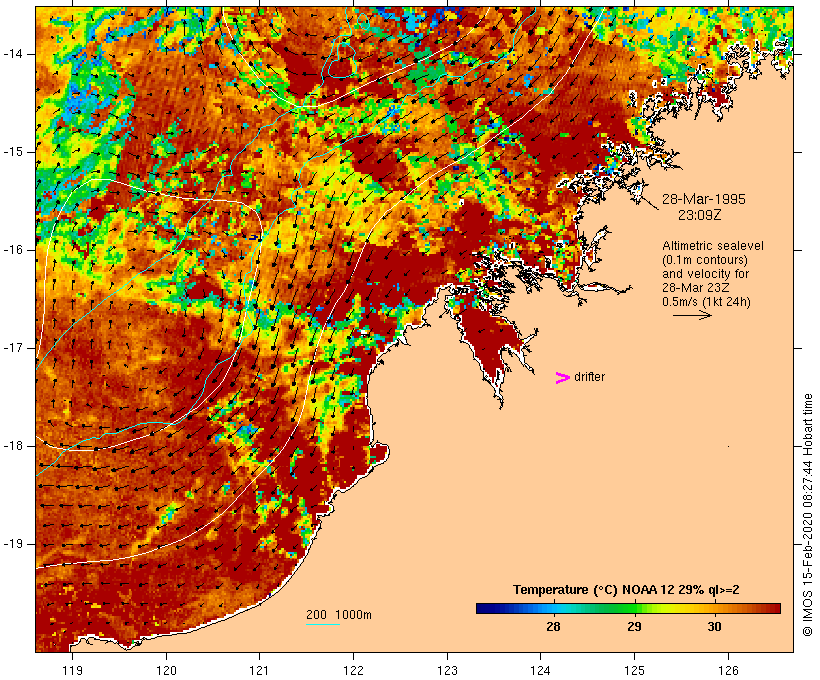Click the 'and velocity for' legend line
The height and width of the screenshot is (680, 820).
point(705,274)
